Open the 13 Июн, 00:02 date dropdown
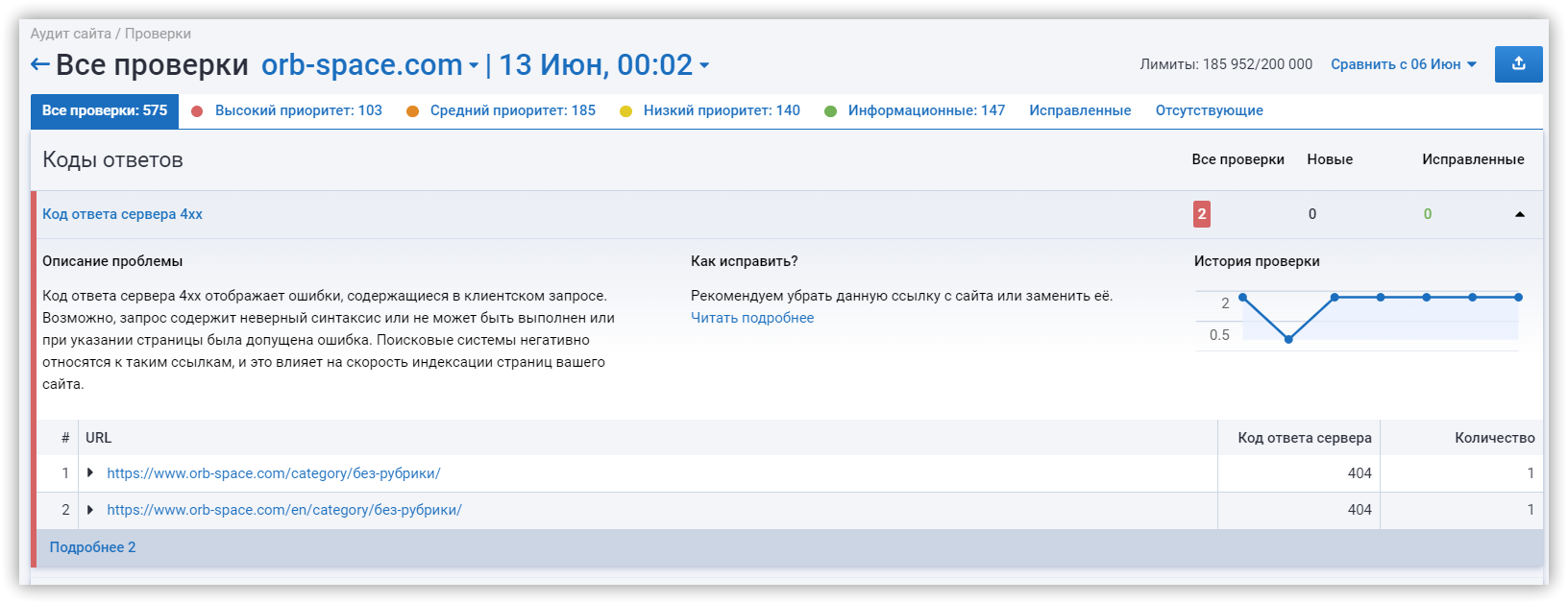Screen dimensions: 1568x604 click(603, 64)
